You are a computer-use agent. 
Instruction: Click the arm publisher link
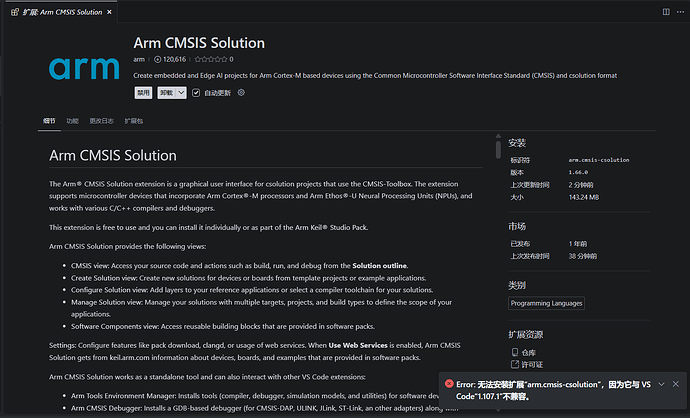tap(139, 59)
